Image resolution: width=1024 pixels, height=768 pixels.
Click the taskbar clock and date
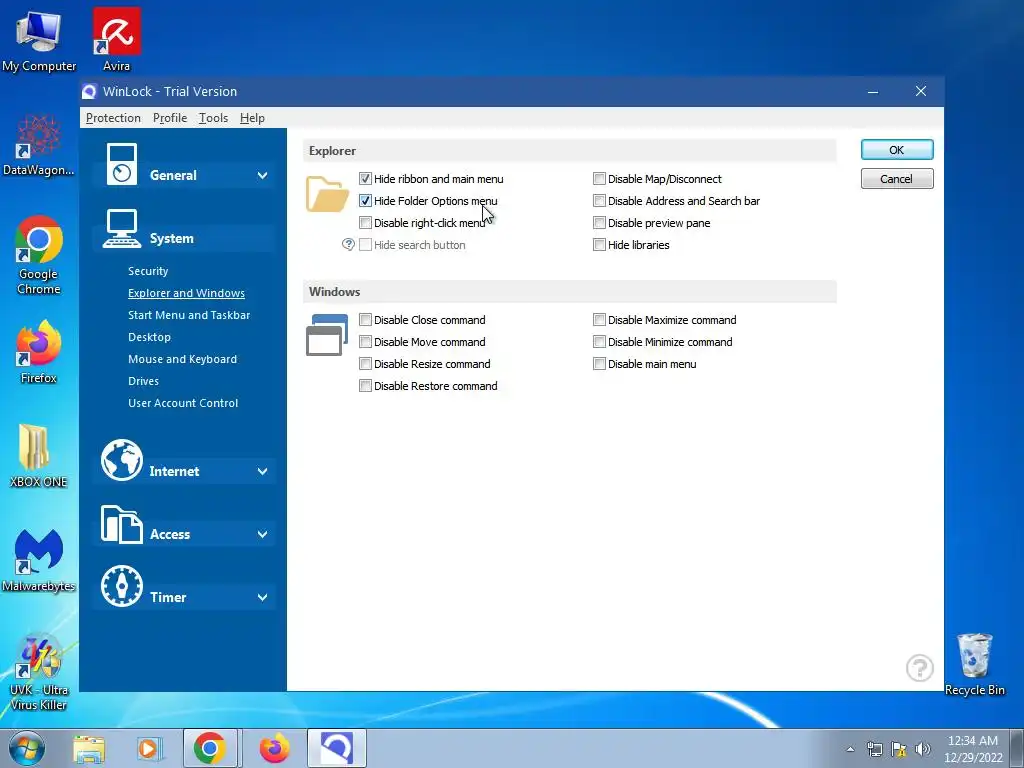tap(973, 749)
